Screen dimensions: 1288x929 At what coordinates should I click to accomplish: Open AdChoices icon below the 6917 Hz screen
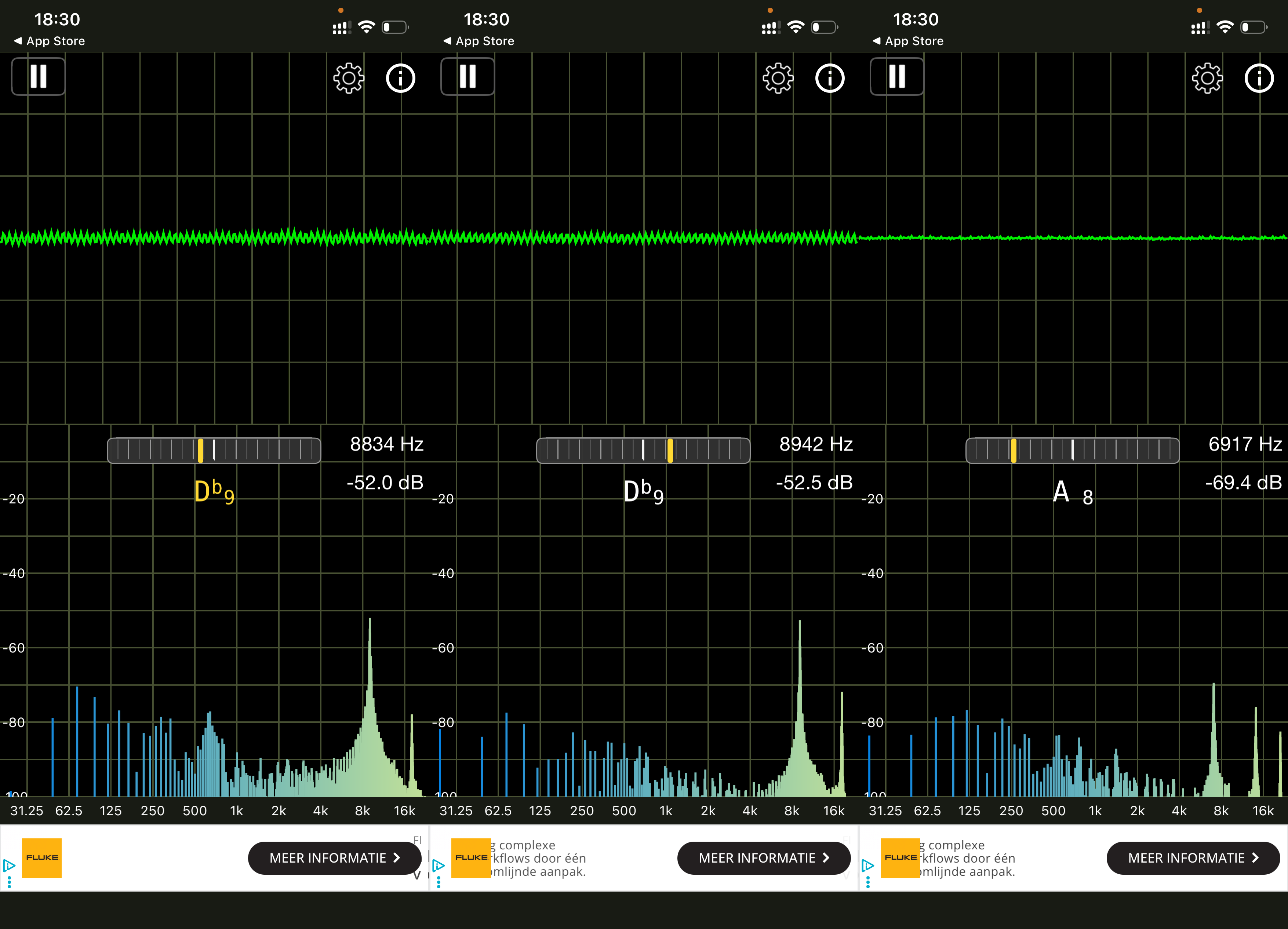(x=868, y=866)
